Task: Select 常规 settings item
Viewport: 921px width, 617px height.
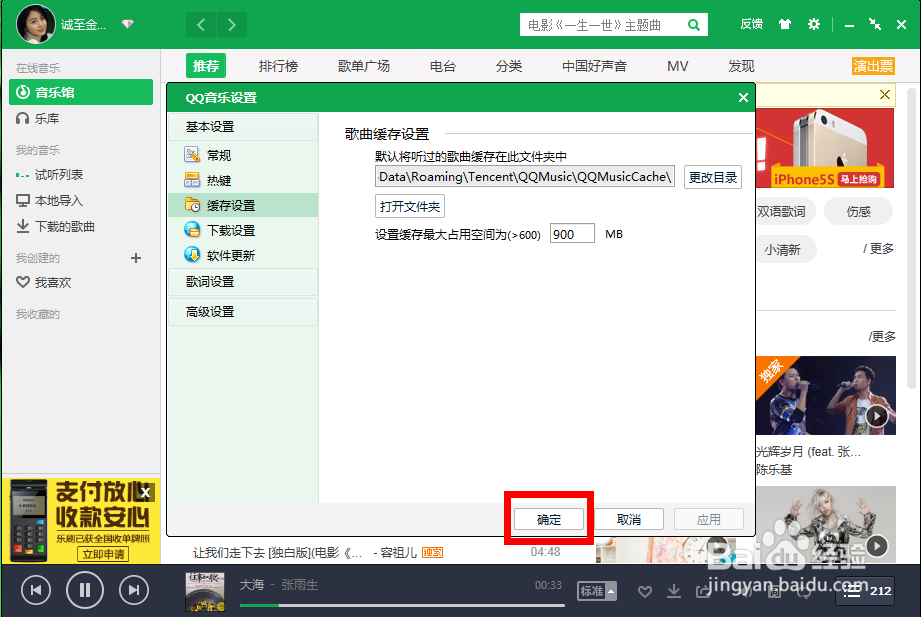Action: click(x=243, y=155)
